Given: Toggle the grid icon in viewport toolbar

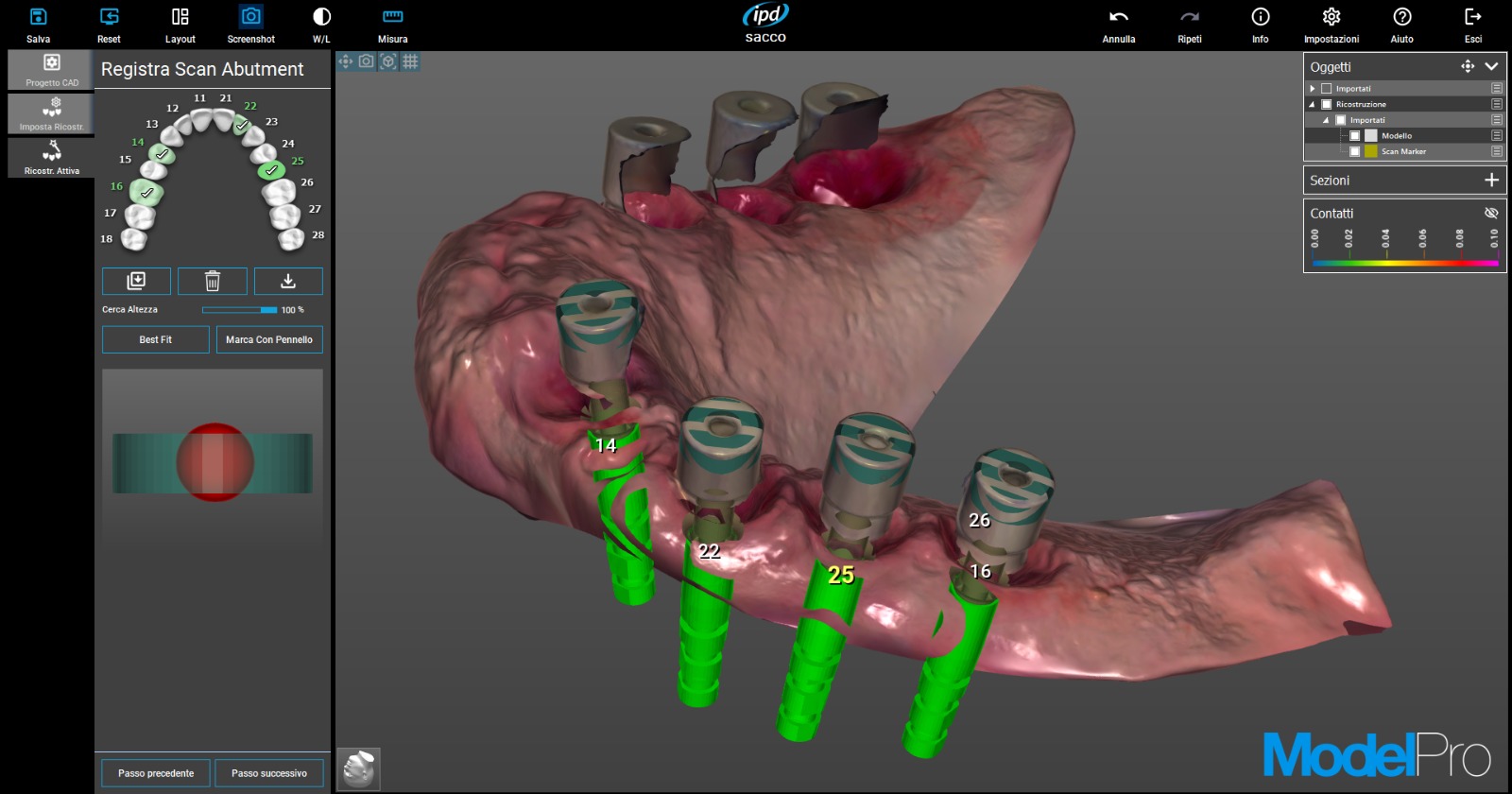Looking at the screenshot, I should (410, 61).
